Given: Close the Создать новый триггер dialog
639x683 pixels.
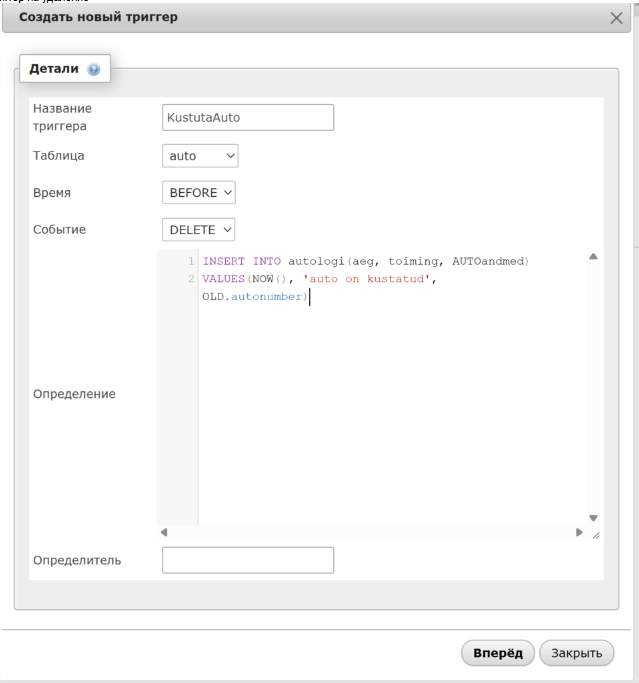Looking at the screenshot, I should tap(617, 19).
